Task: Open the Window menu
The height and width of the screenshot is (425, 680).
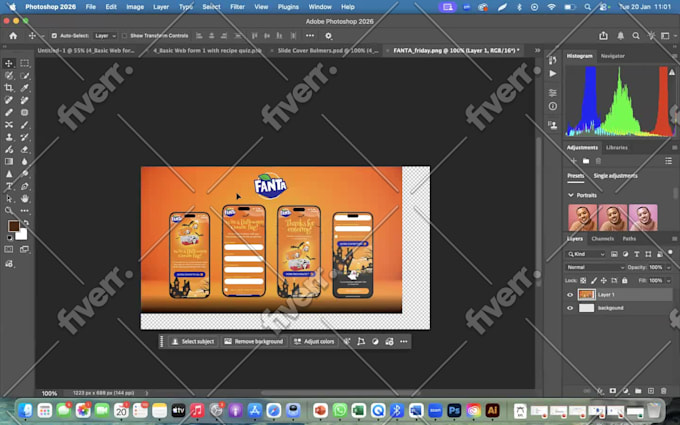Action: [x=320, y=7]
